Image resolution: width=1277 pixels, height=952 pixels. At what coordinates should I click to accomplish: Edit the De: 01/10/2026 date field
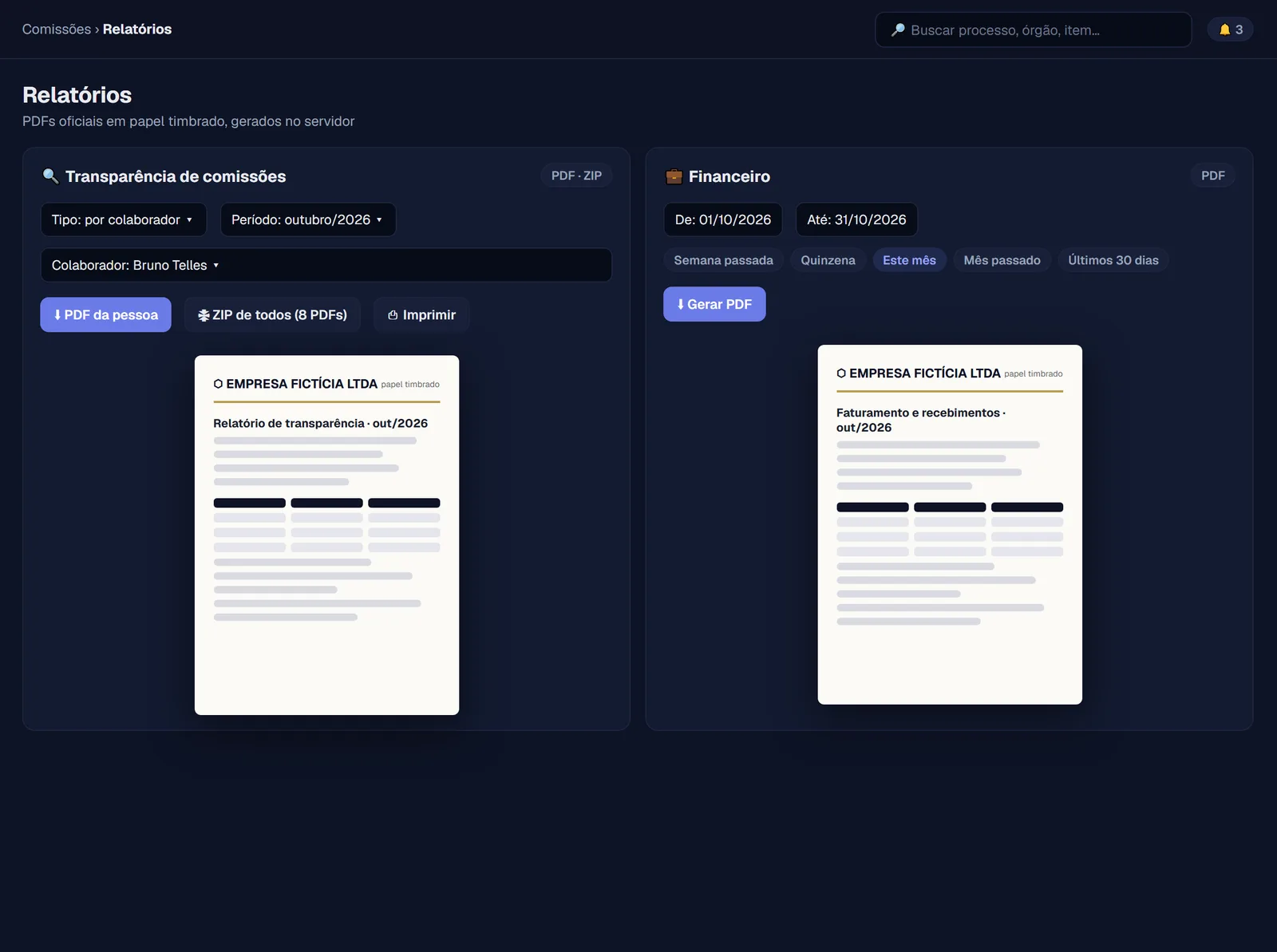coord(723,219)
